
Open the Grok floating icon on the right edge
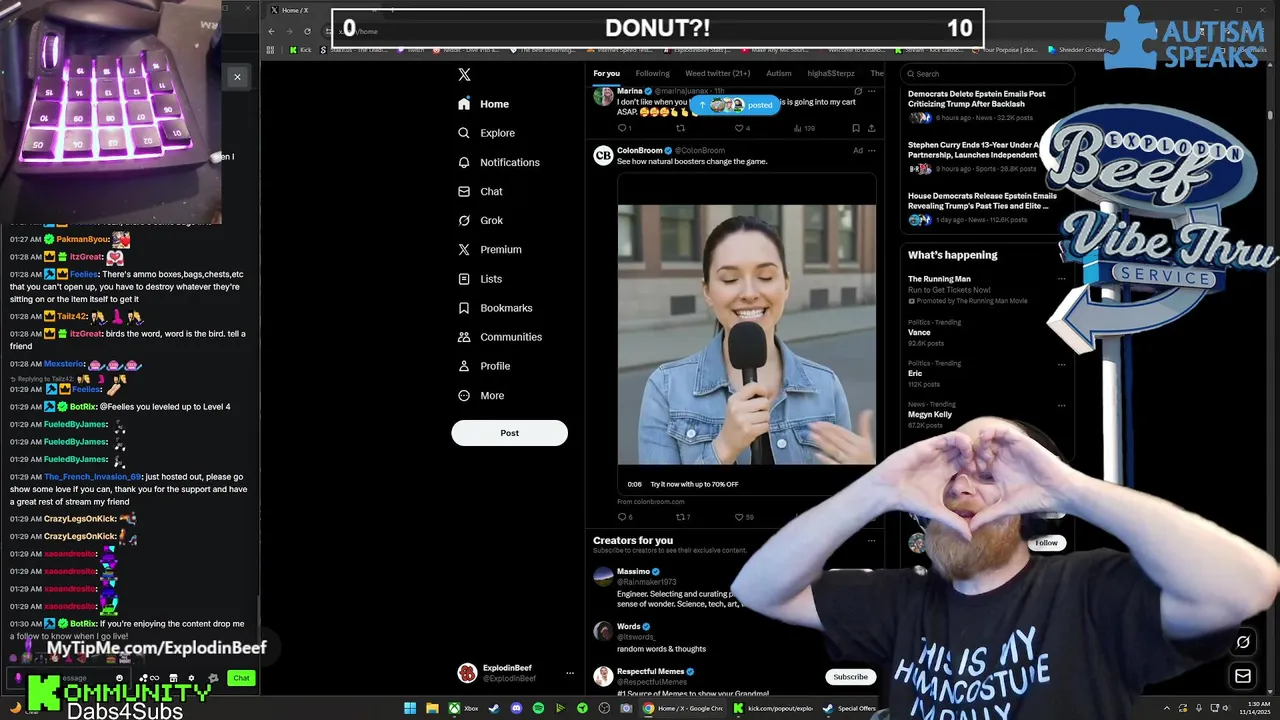tap(1243, 642)
